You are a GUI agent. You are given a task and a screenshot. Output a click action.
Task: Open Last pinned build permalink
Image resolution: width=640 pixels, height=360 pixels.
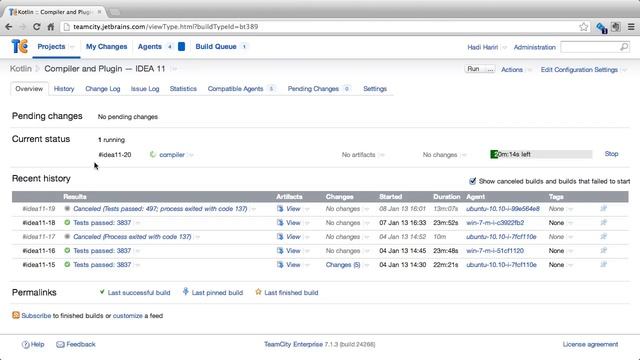217,293
